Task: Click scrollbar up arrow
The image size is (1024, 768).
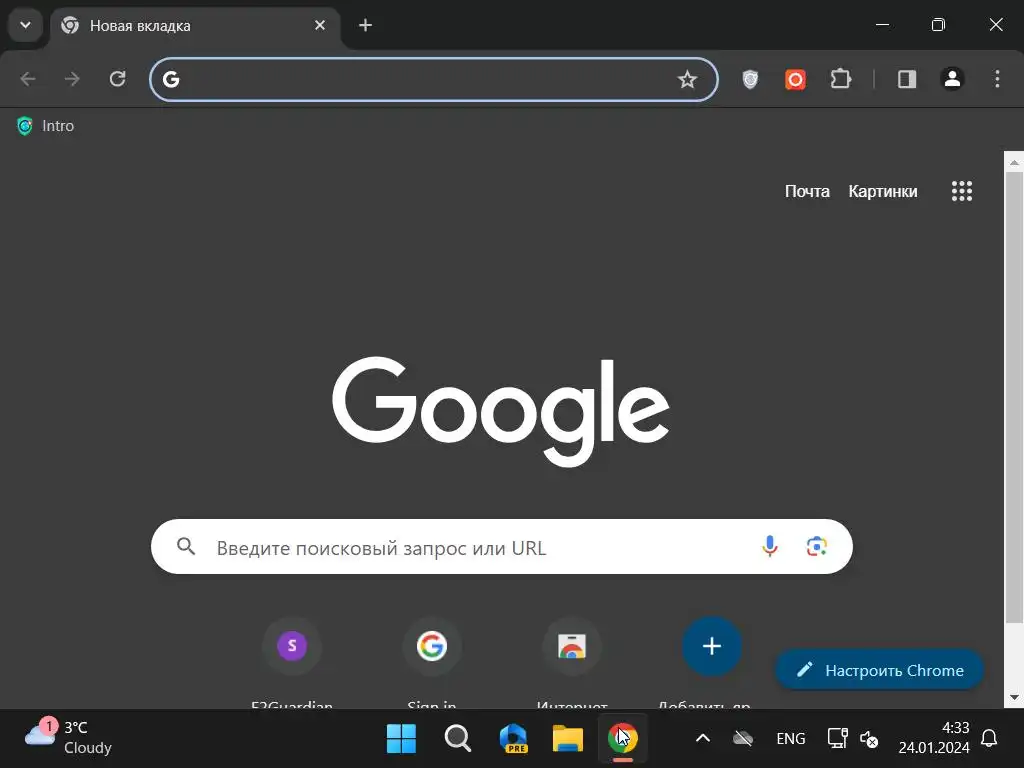Action: (x=1014, y=162)
